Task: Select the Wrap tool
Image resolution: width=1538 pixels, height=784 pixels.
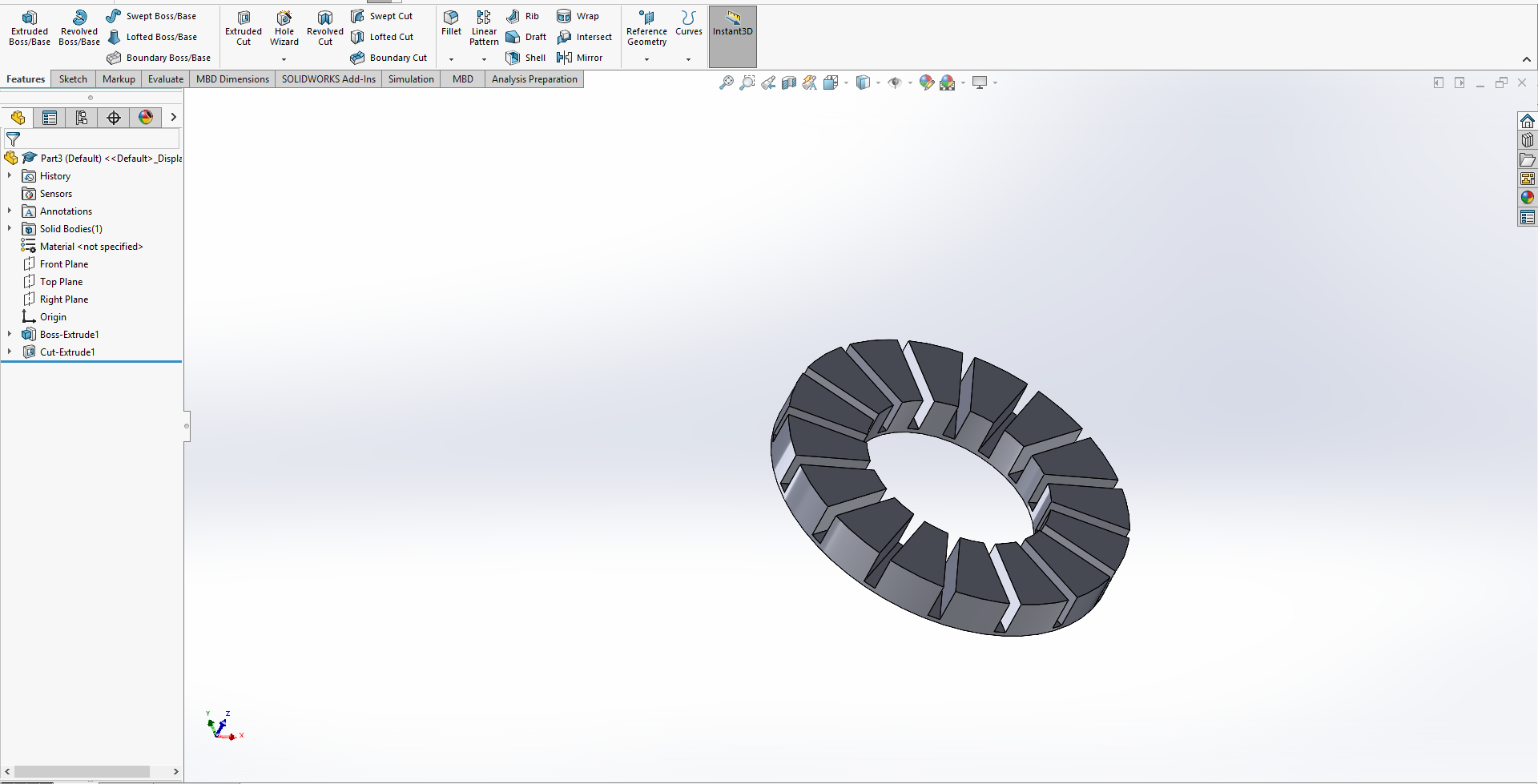Action: [x=578, y=16]
